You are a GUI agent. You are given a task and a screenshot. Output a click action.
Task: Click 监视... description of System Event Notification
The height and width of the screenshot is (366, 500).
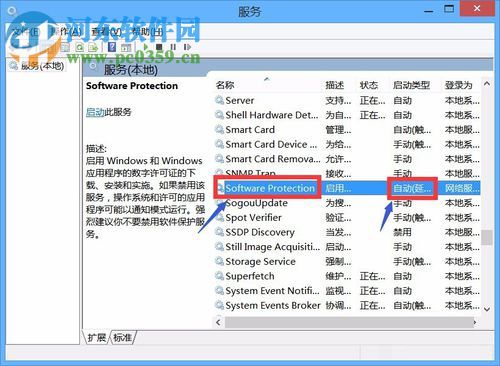[x=338, y=291]
